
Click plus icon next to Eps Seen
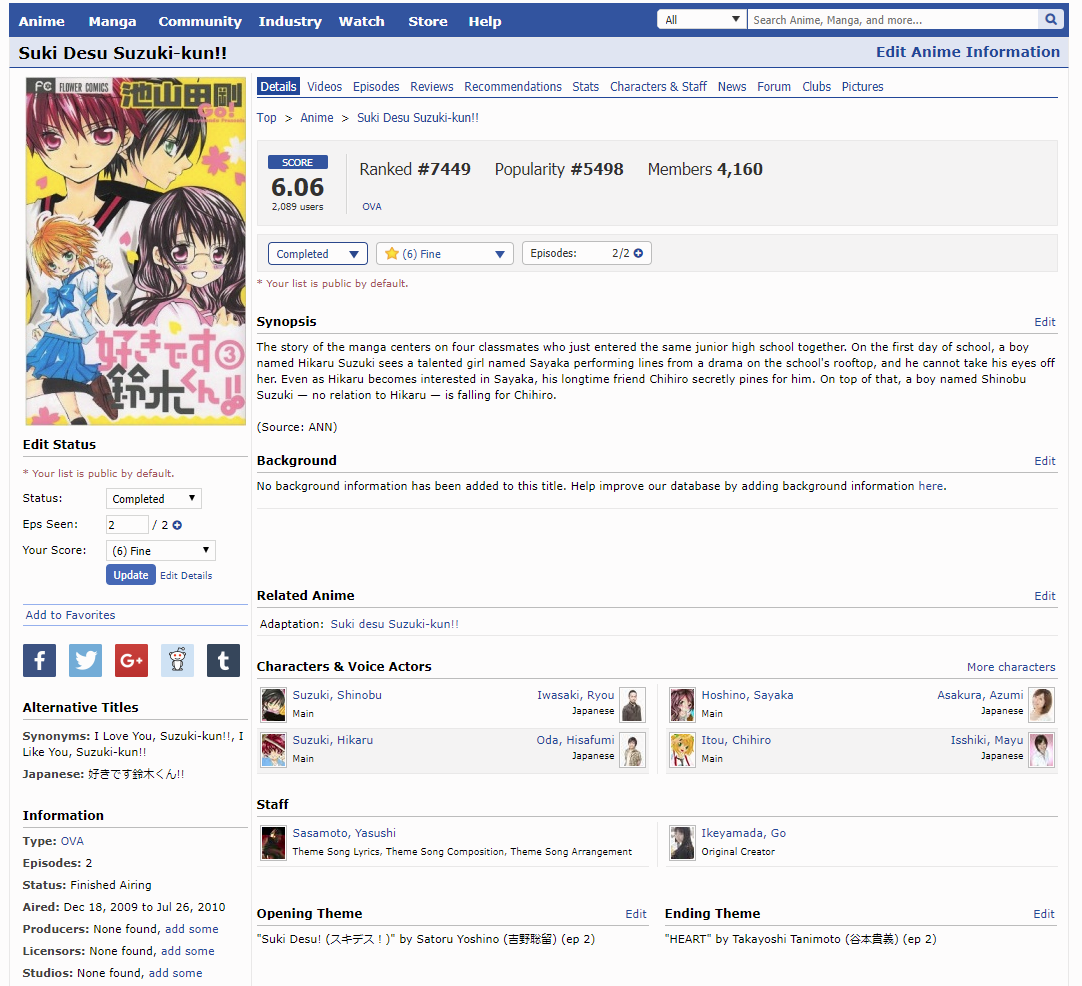coord(177,525)
